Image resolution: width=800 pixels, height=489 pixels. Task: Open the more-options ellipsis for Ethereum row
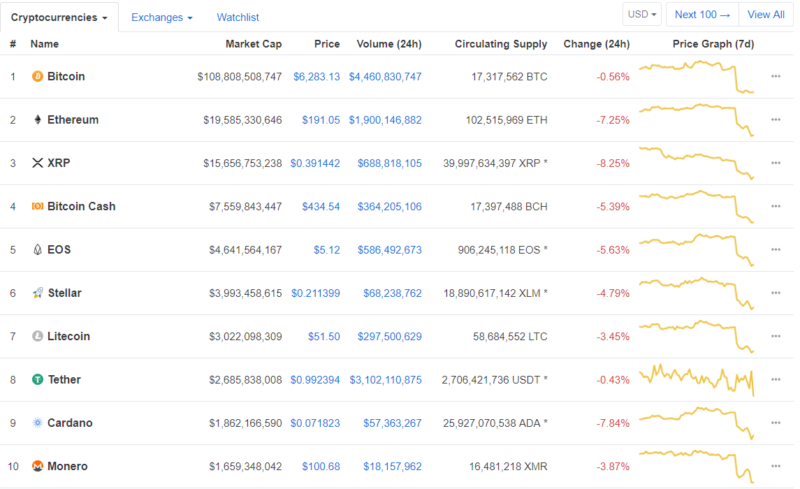pyautogui.click(x=776, y=120)
